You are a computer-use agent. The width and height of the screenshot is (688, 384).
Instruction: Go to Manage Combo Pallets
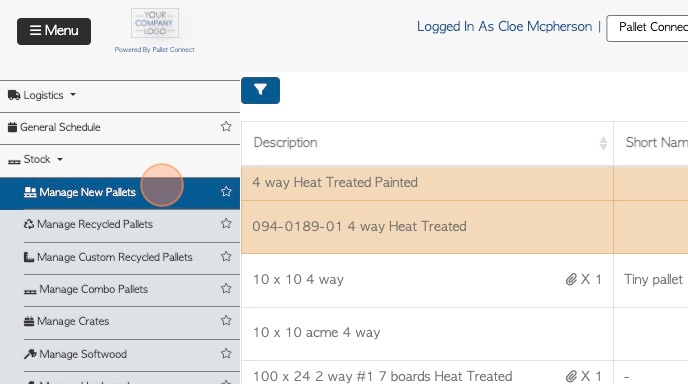(93, 289)
